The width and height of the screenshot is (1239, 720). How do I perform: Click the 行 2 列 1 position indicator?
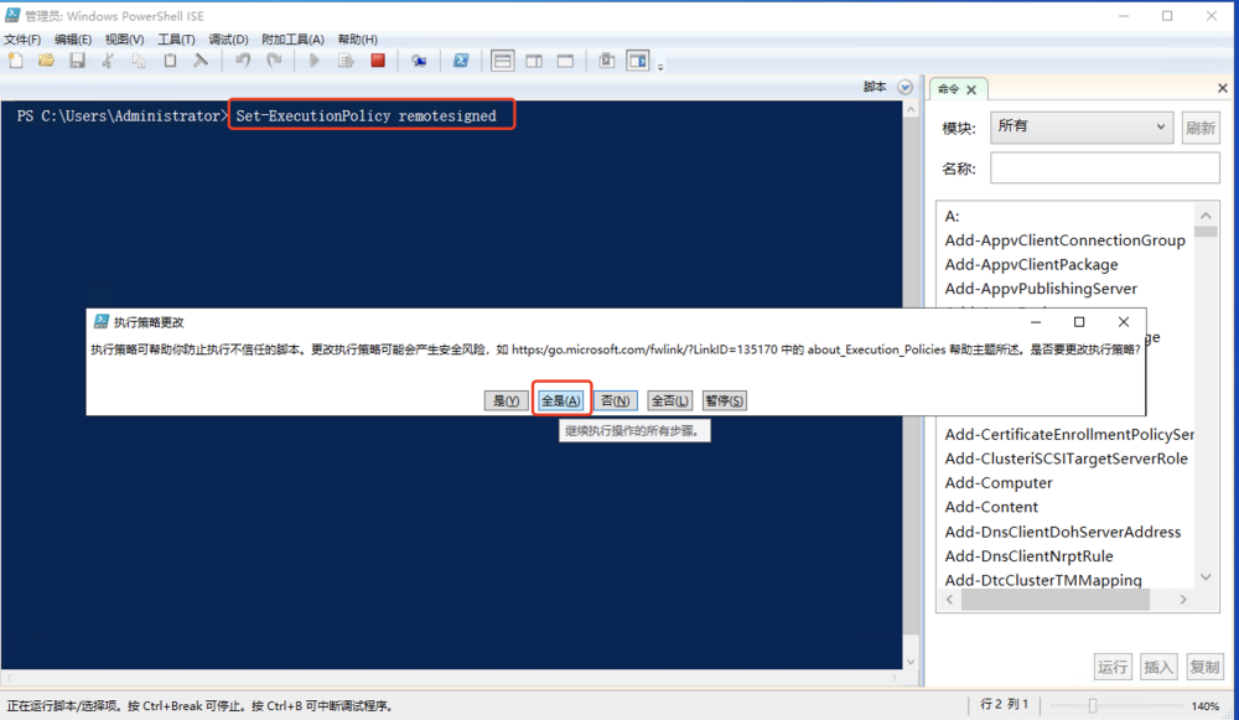point(1005,705)
